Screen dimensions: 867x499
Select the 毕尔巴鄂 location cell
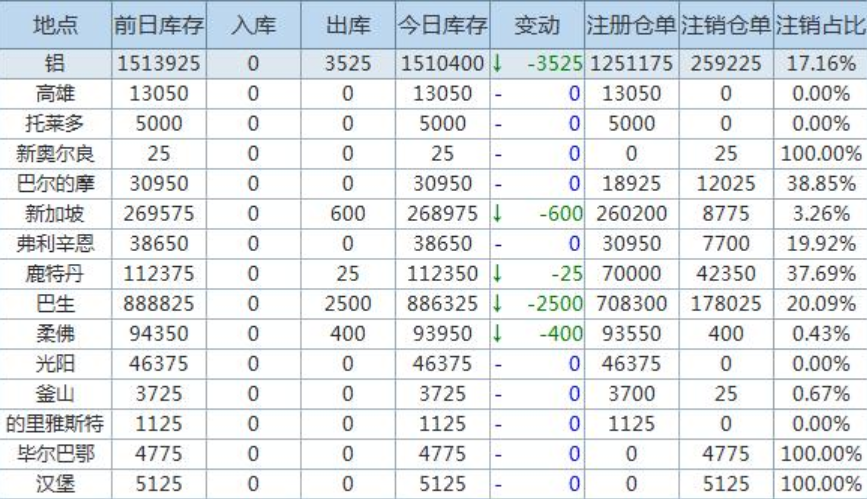[56, 455]
